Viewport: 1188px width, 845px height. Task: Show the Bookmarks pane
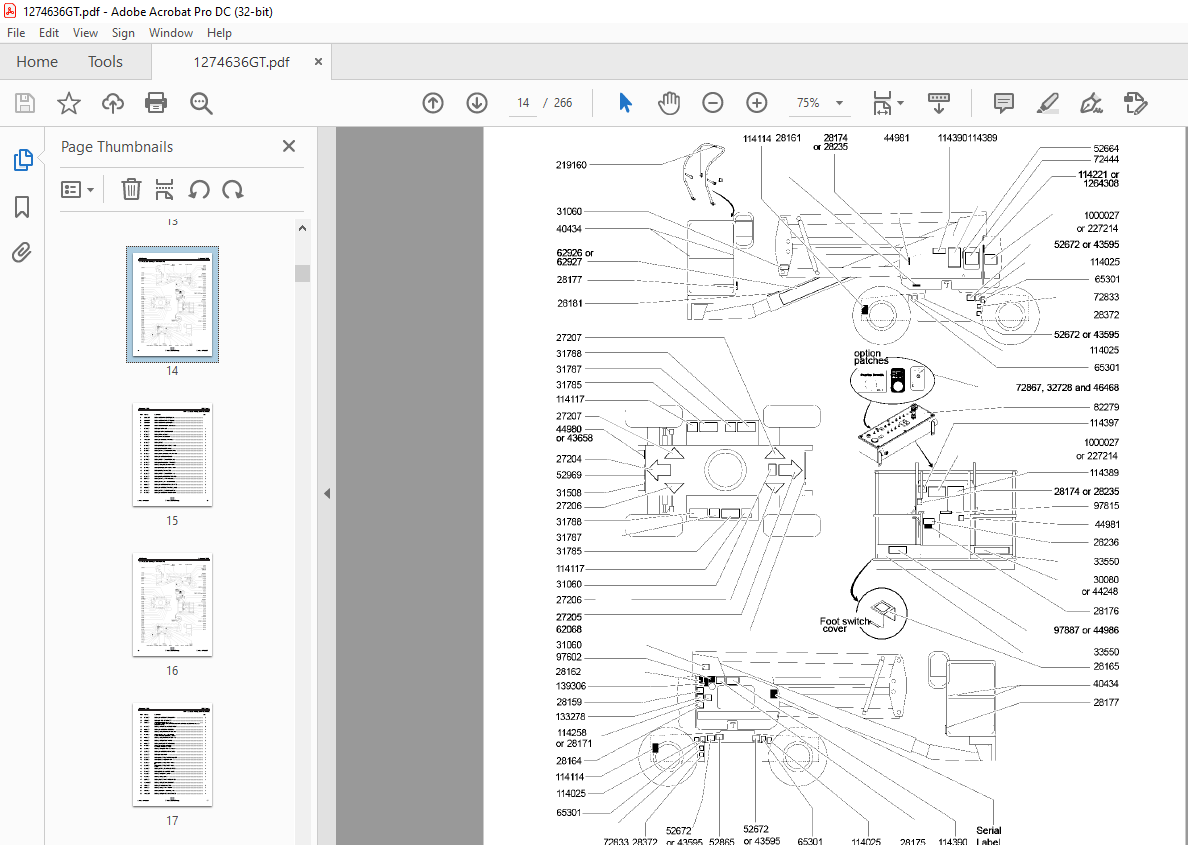22,206
